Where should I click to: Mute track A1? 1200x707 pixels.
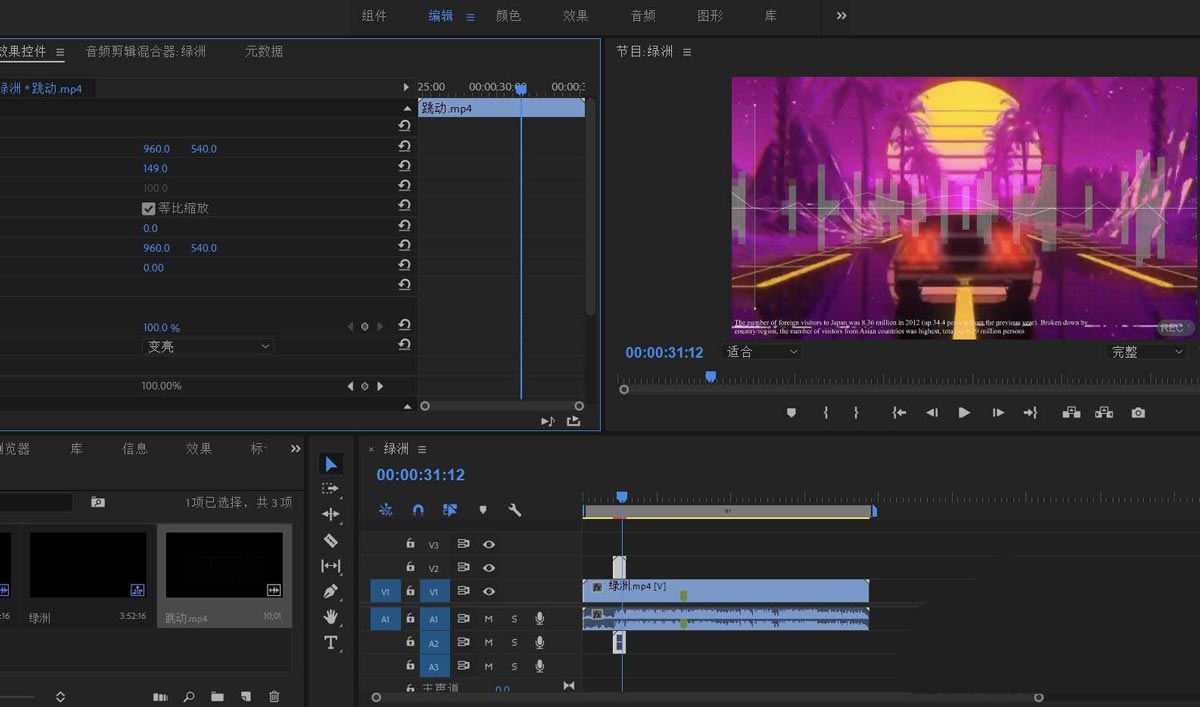[x=489, y=619]
